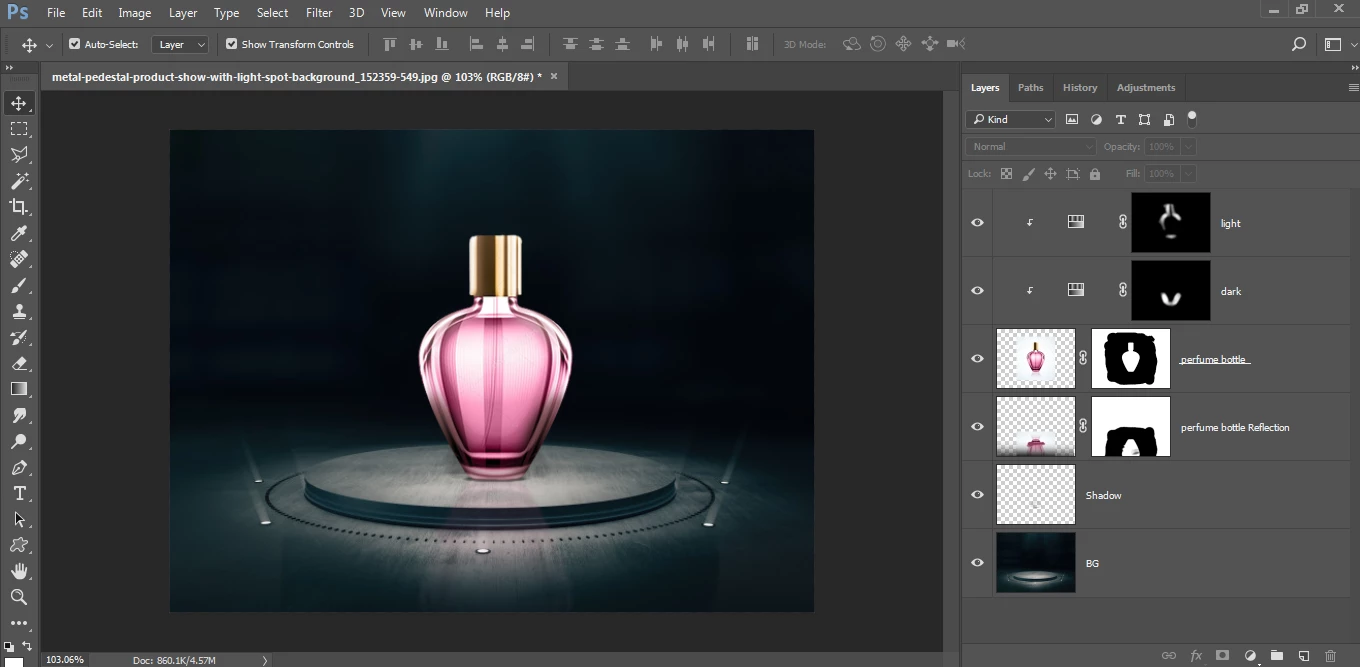Open the Filter menu

coord(319,13)
